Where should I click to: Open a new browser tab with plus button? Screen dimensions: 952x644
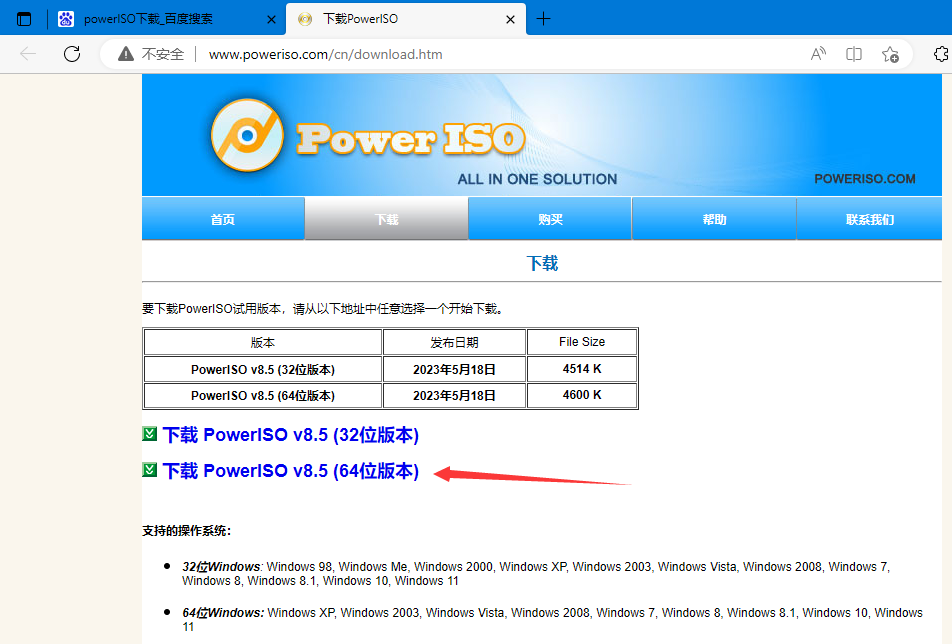point(544,19)
